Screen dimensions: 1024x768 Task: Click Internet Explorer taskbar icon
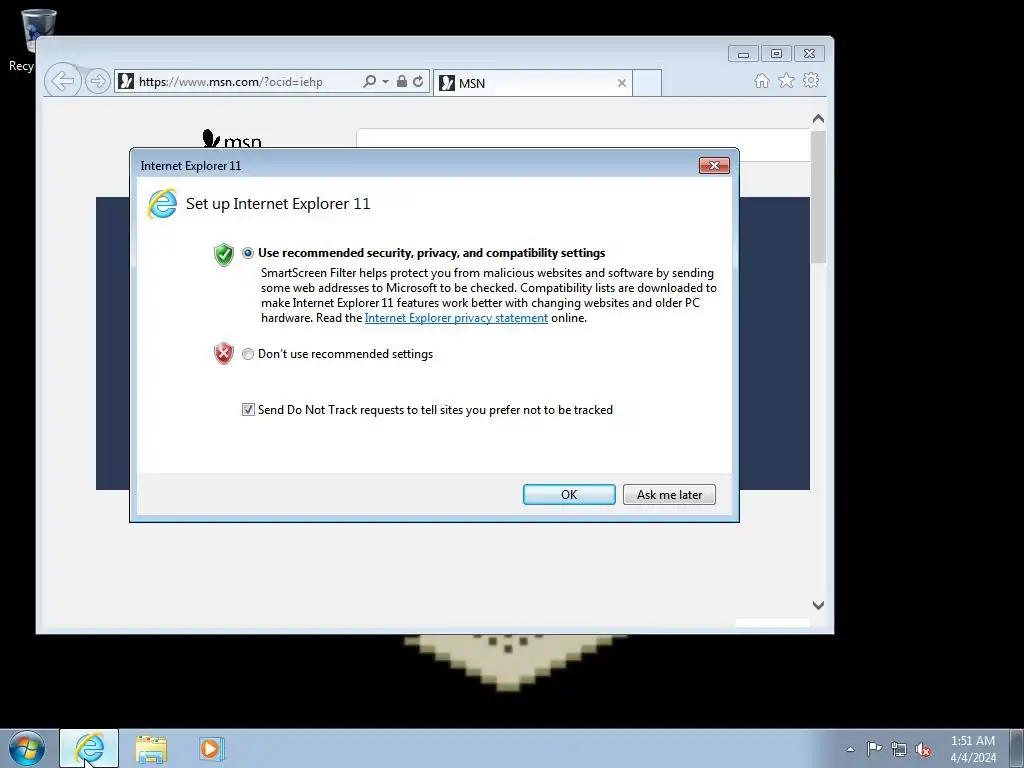click(x=89, y=748)
